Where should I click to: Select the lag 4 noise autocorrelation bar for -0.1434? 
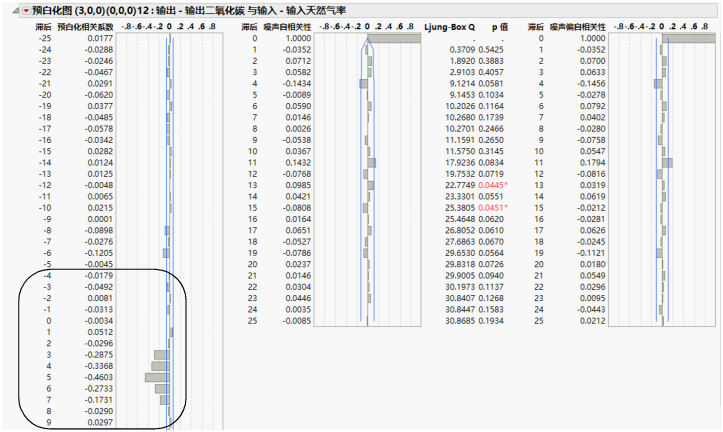pos(363,84)
